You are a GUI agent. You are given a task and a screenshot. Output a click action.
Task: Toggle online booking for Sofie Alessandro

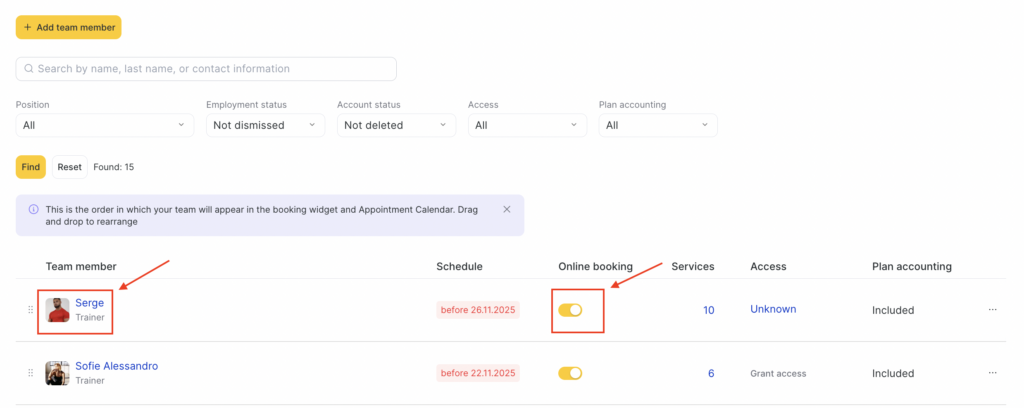(x=570, y=373)
